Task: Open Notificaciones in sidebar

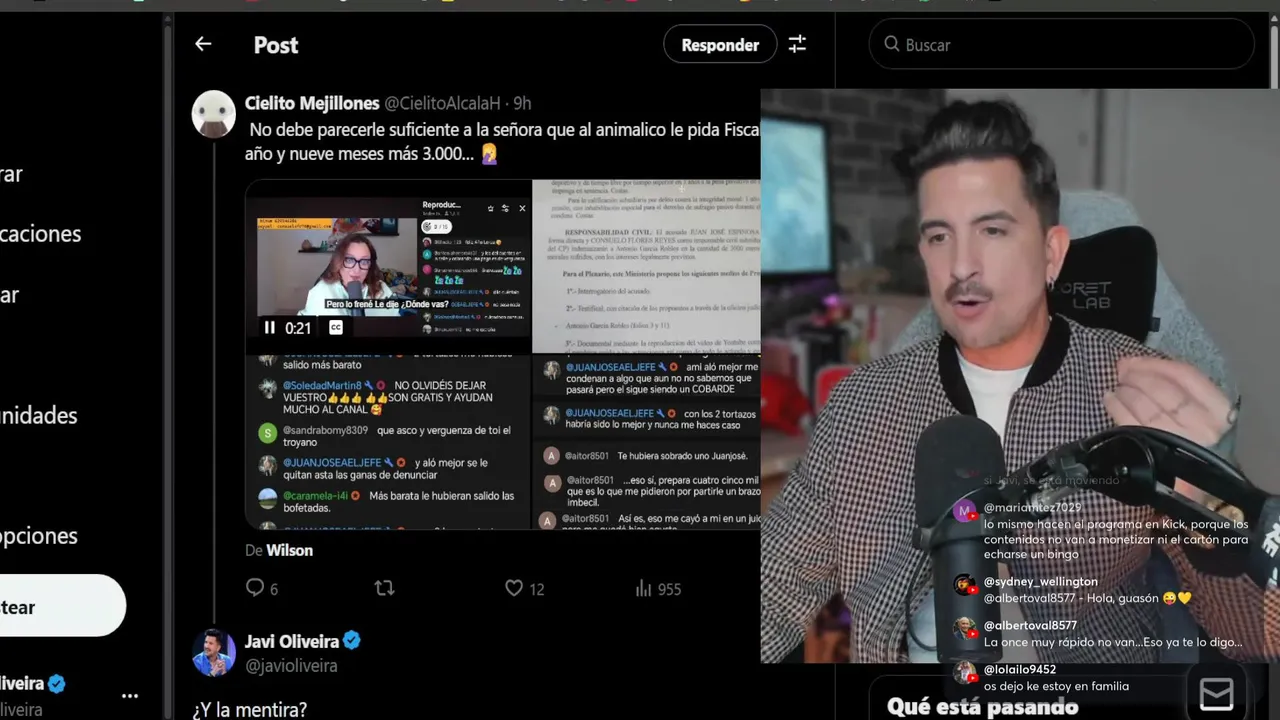Action: pyautogui.click(x=40, y=233)
